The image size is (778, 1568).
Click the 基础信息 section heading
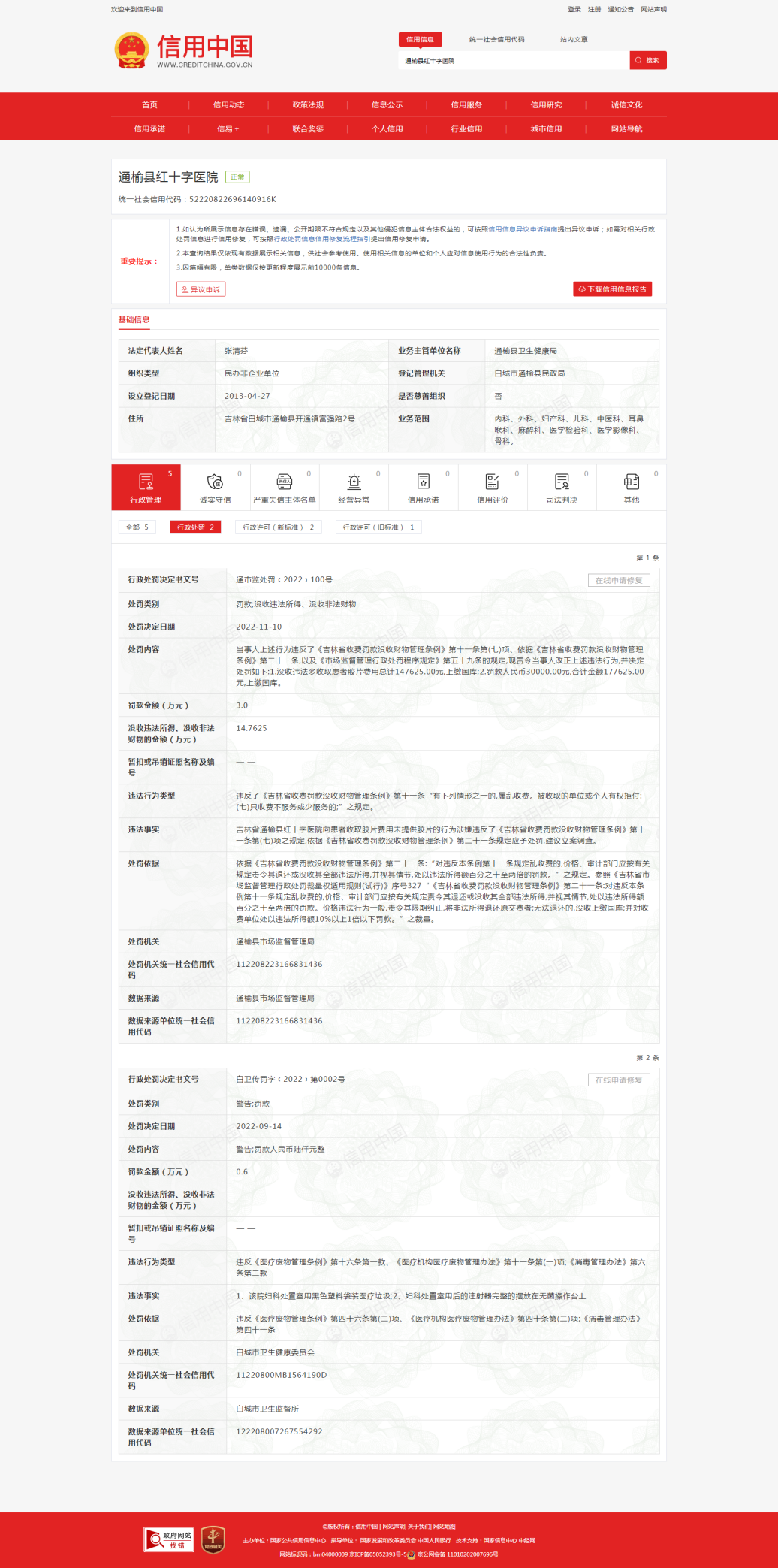click(134, 319)
